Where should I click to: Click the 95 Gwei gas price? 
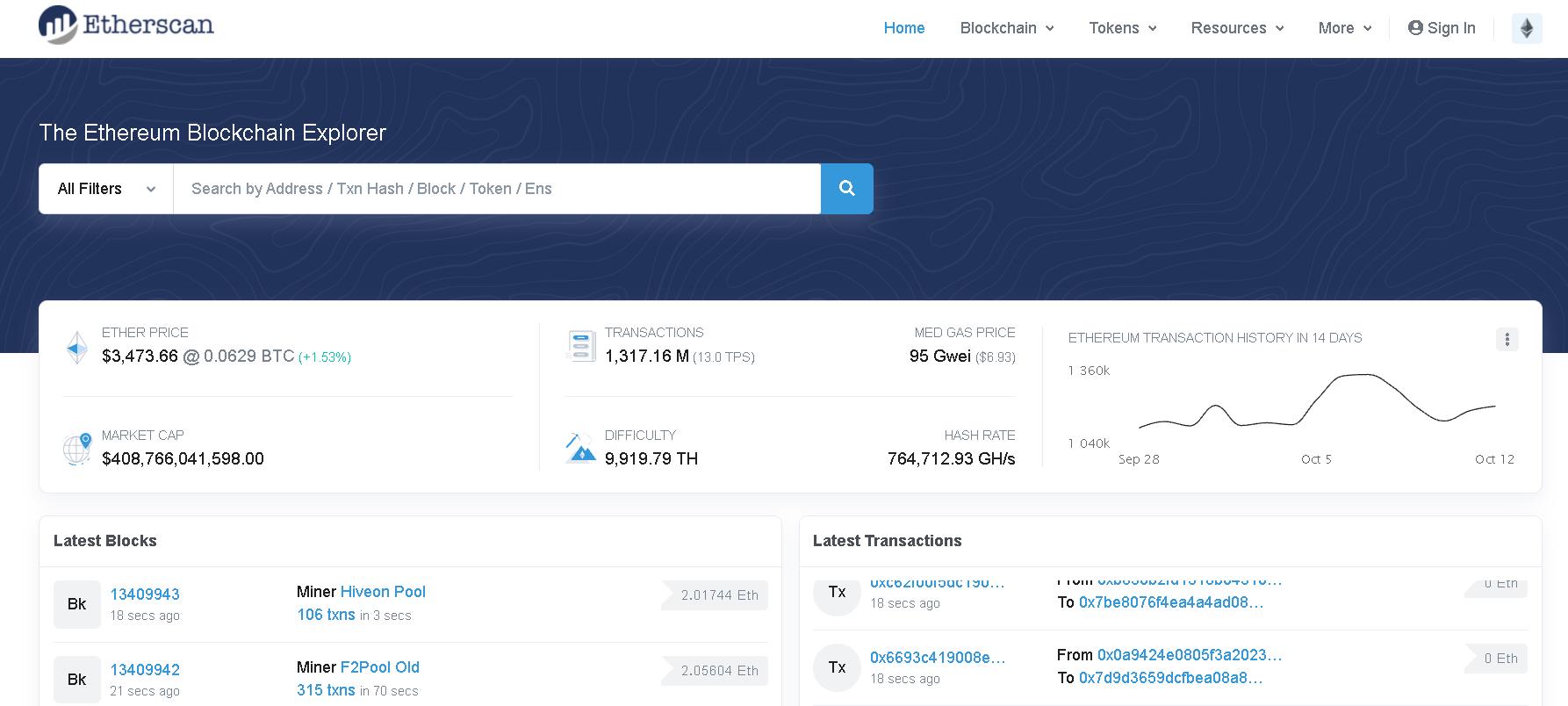pyautogui.click(x=940, y=357)
